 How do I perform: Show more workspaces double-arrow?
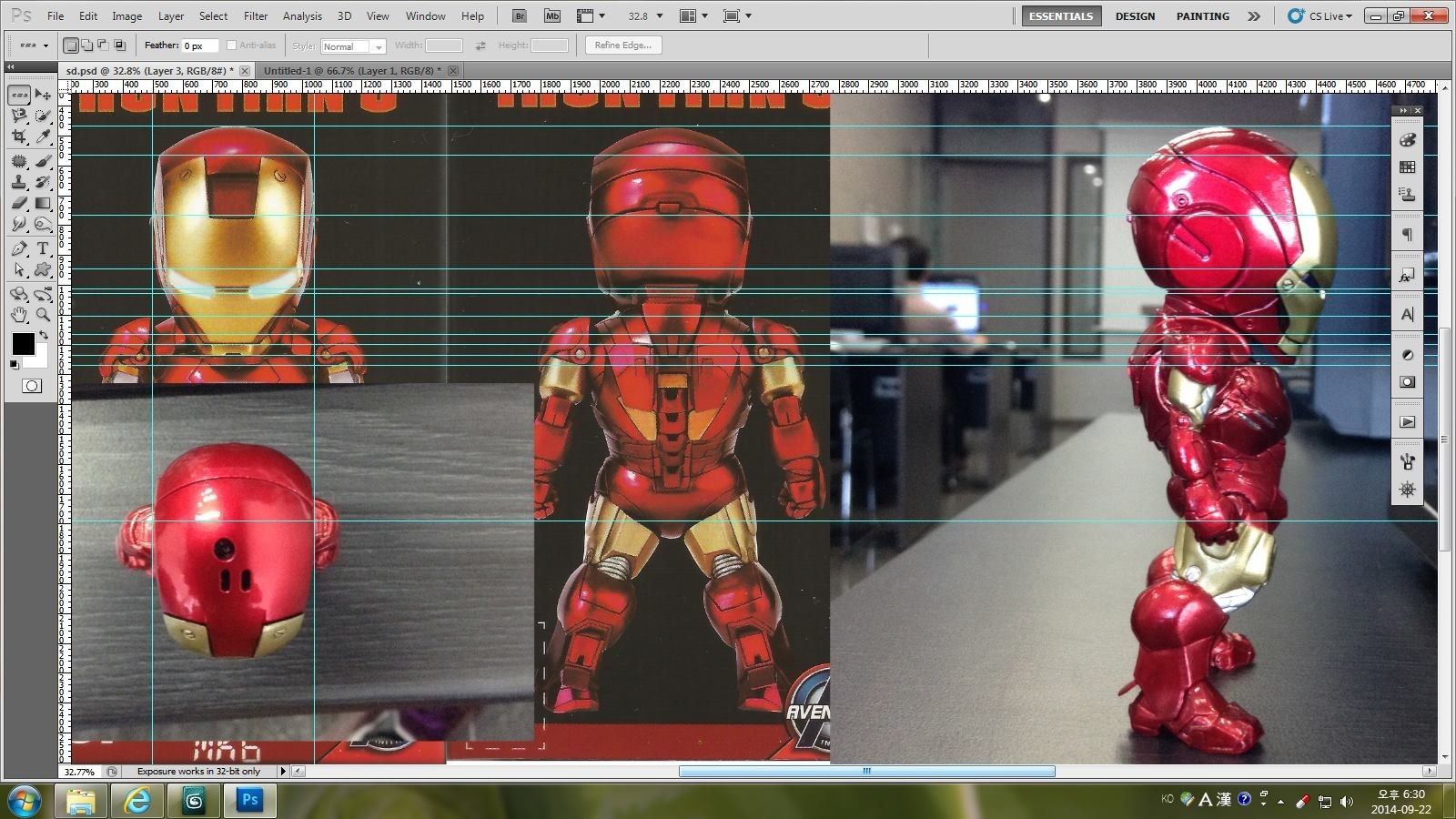coord(1254,15)
